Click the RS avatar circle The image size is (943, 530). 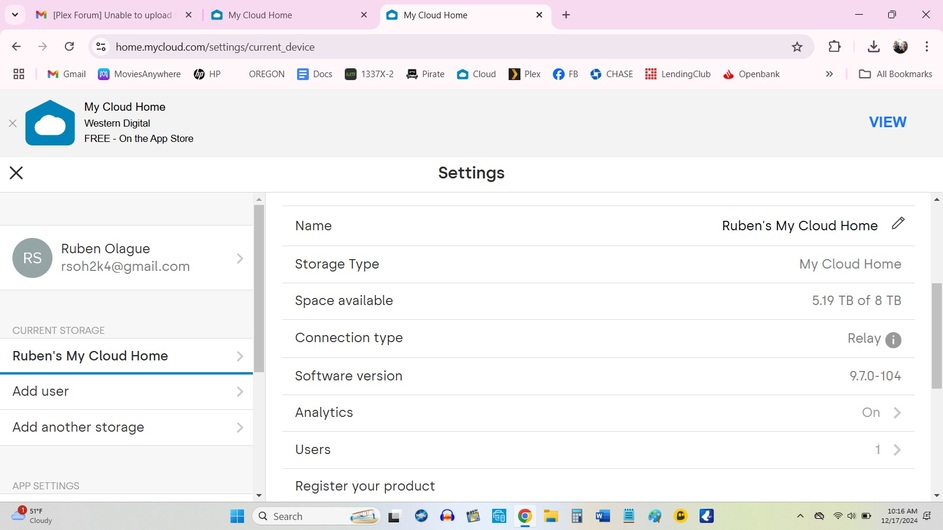32,258
